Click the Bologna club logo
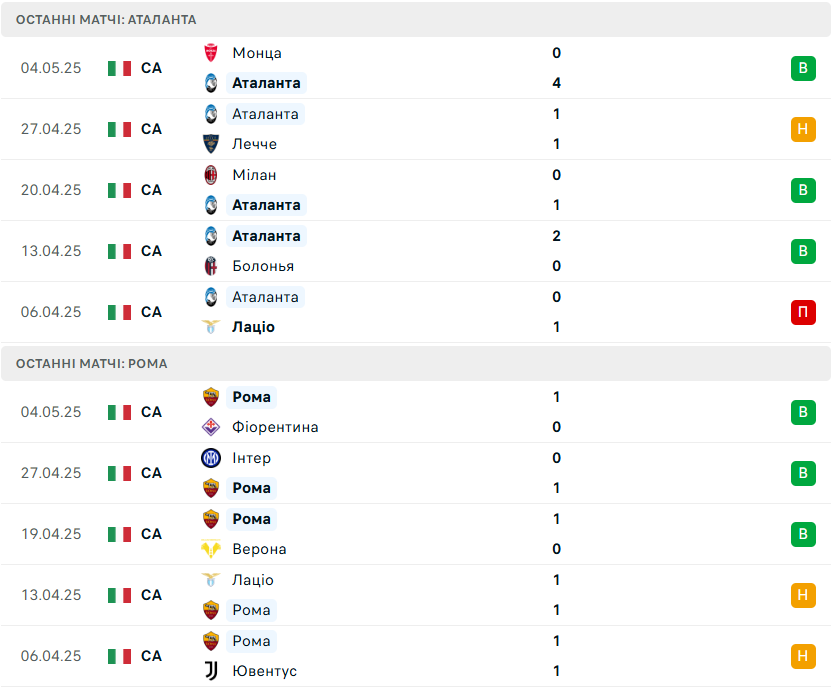Image resolution: width=833 pixels, height=690 pixels. pyautogui.click(x=211, y=266)
